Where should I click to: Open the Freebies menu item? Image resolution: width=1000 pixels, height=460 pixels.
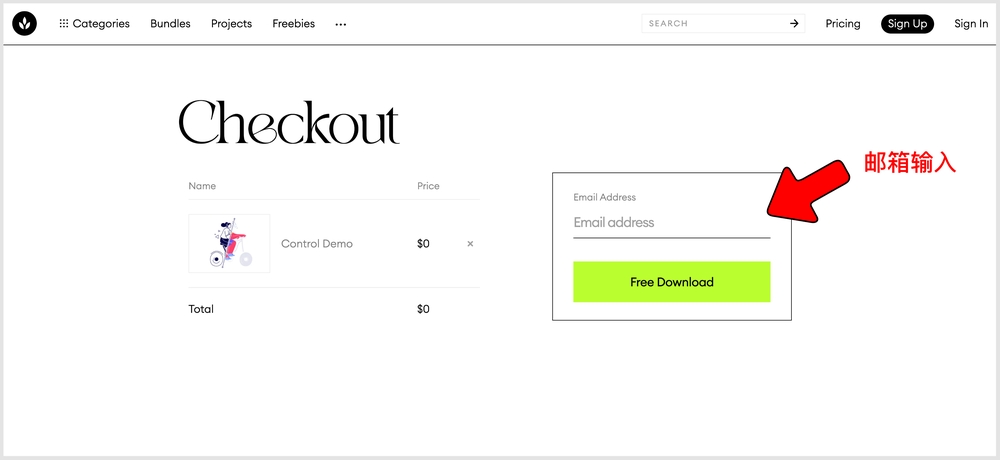pos(293,24)
